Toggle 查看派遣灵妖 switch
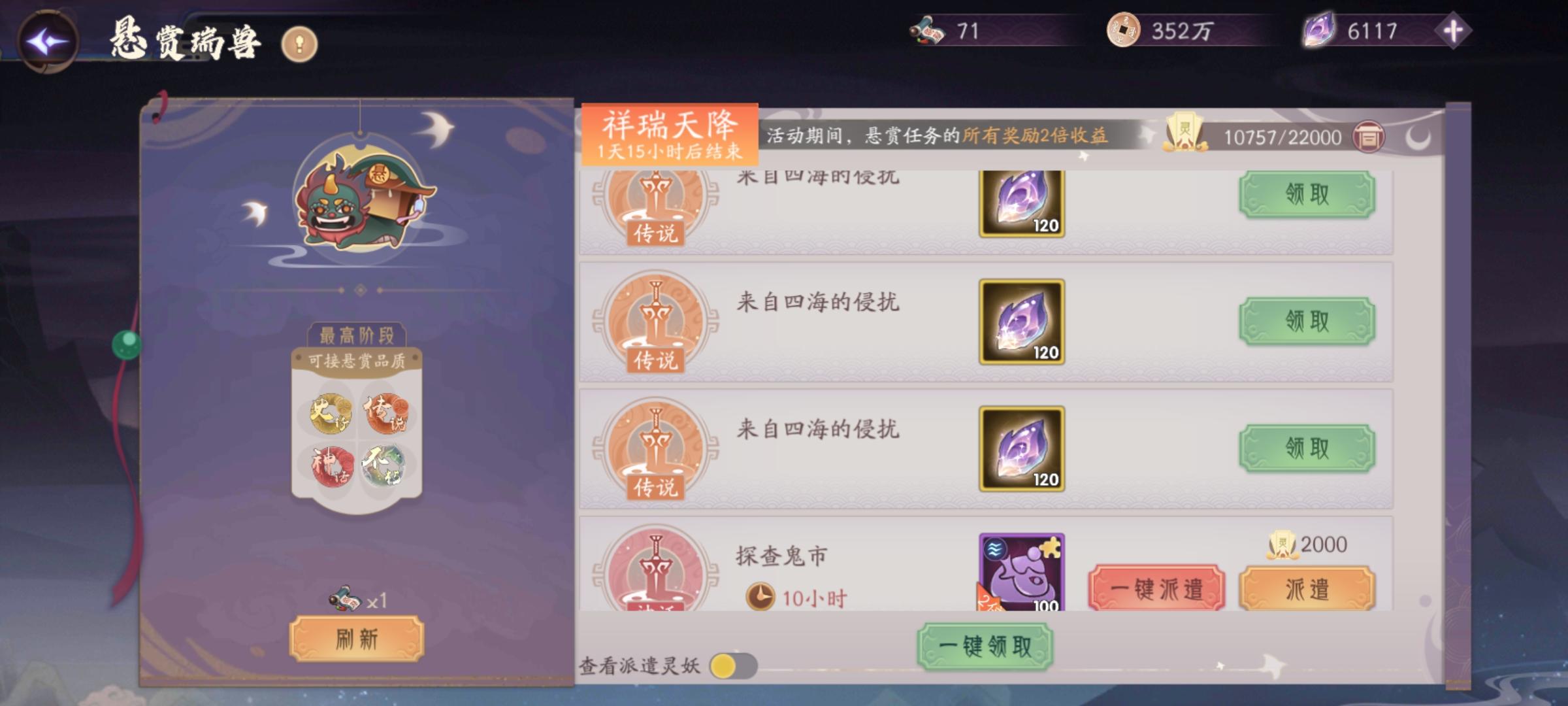The height and width of the screenshot is (706, 1568). (x=733, y=666)
